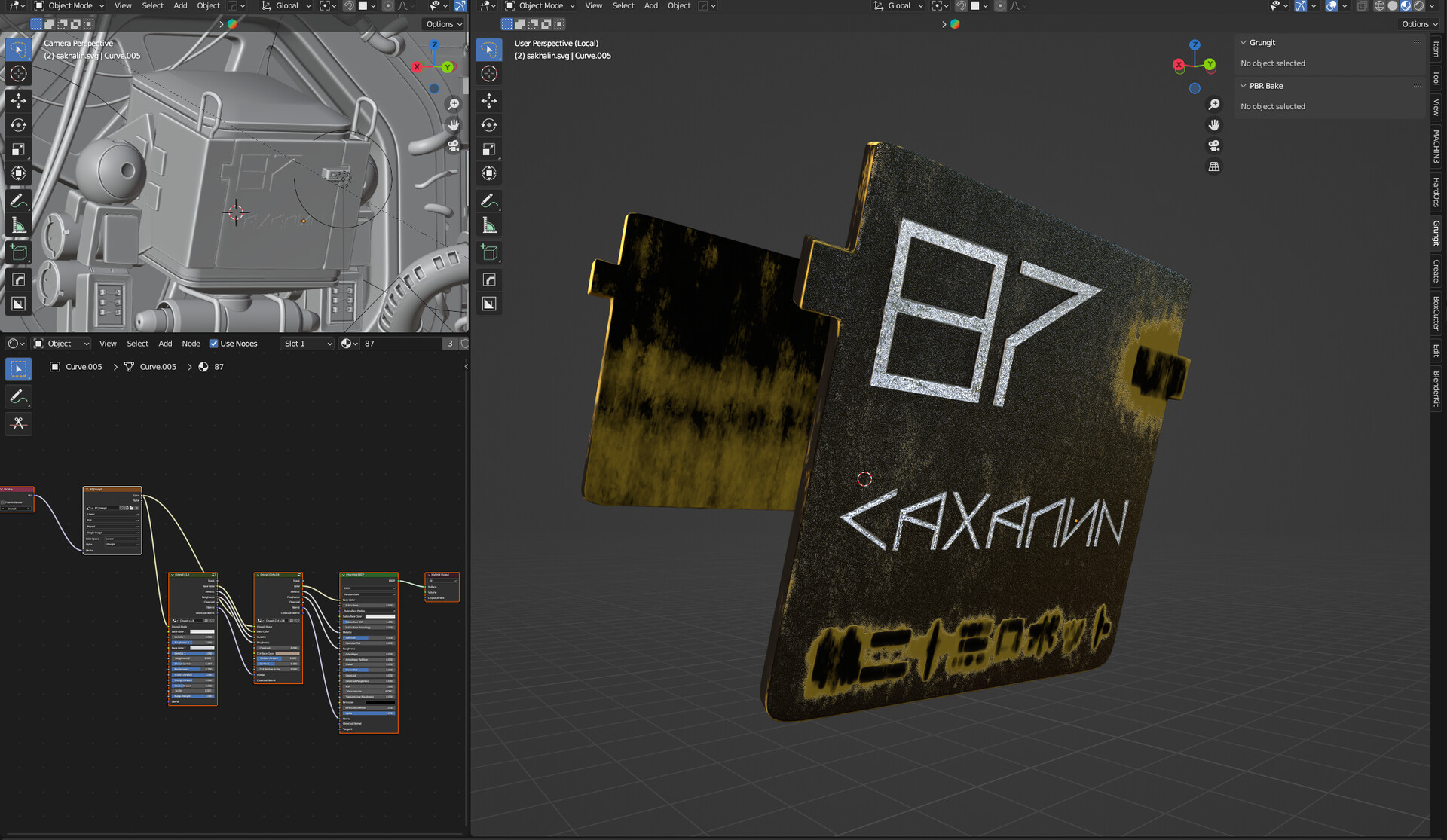The image size is (1447, 840).
Task: Open the Slot 1 dropdown
Action: pos(307,344)
